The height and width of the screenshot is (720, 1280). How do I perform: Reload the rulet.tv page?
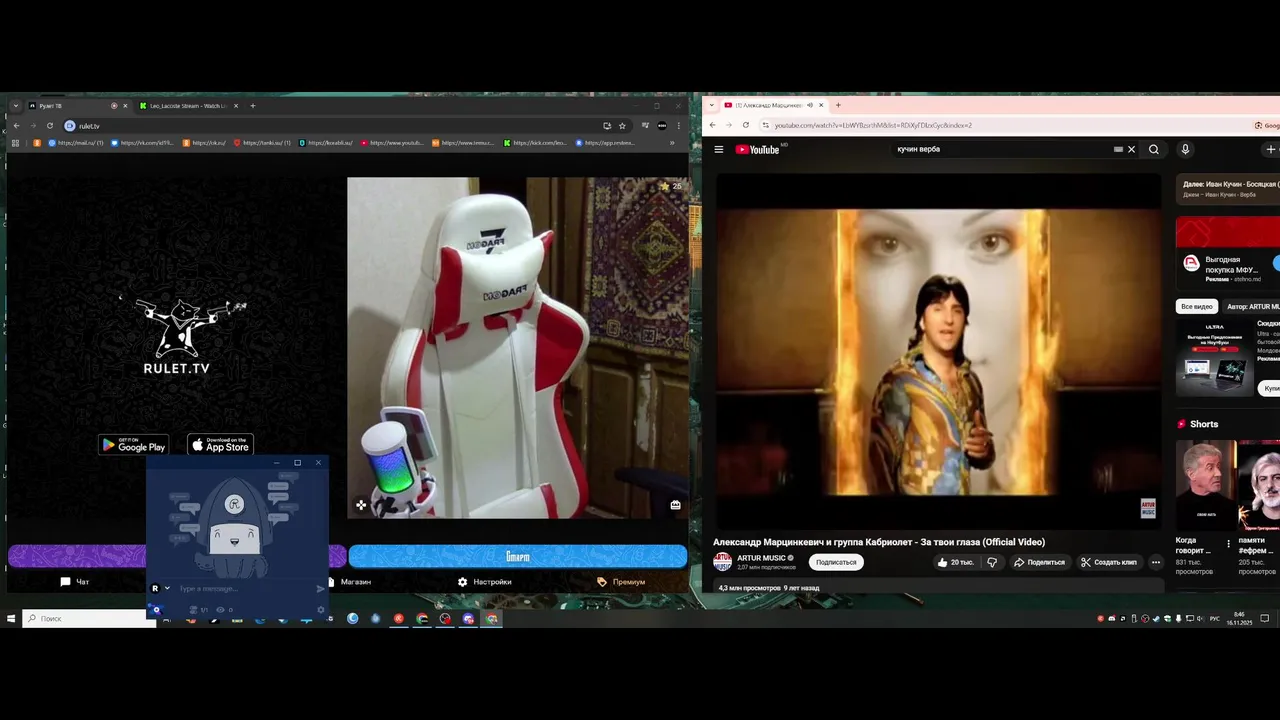point(49,126)
